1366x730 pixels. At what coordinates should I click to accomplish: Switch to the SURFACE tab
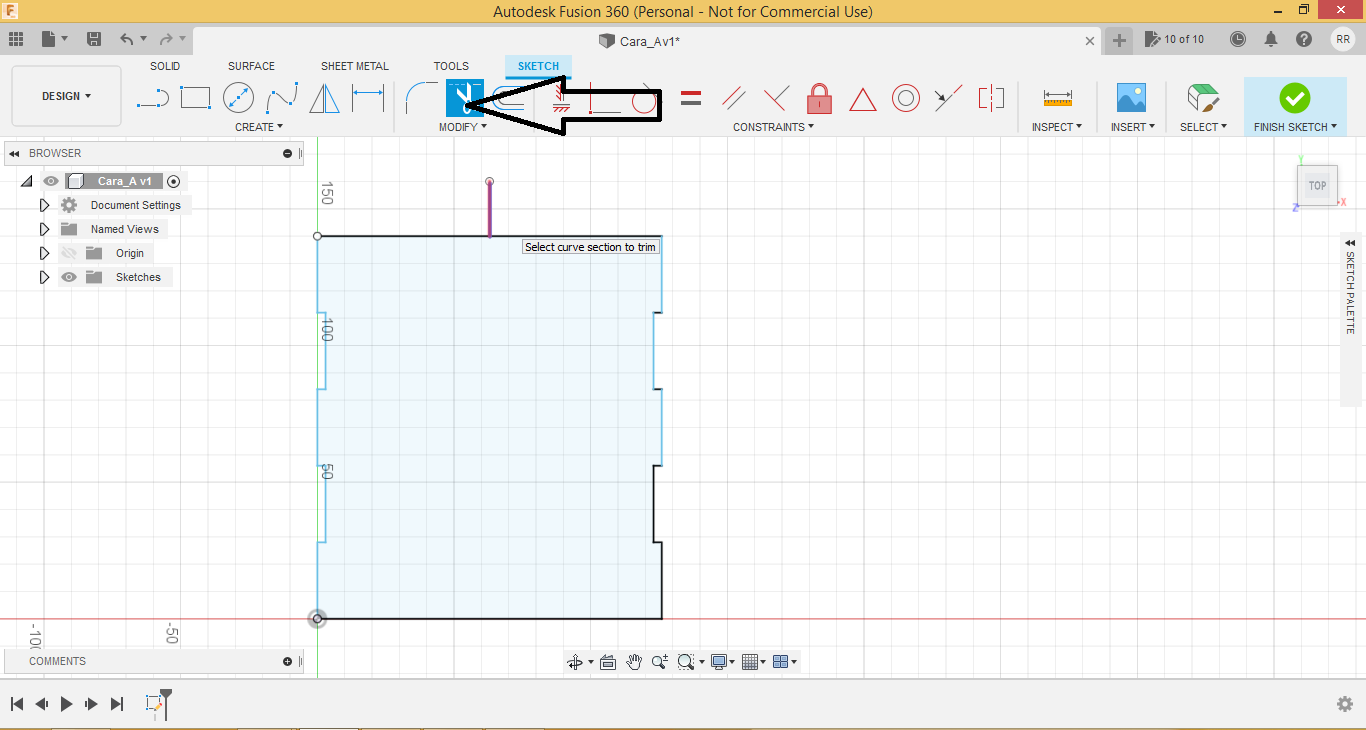click(x=251, y=66)
